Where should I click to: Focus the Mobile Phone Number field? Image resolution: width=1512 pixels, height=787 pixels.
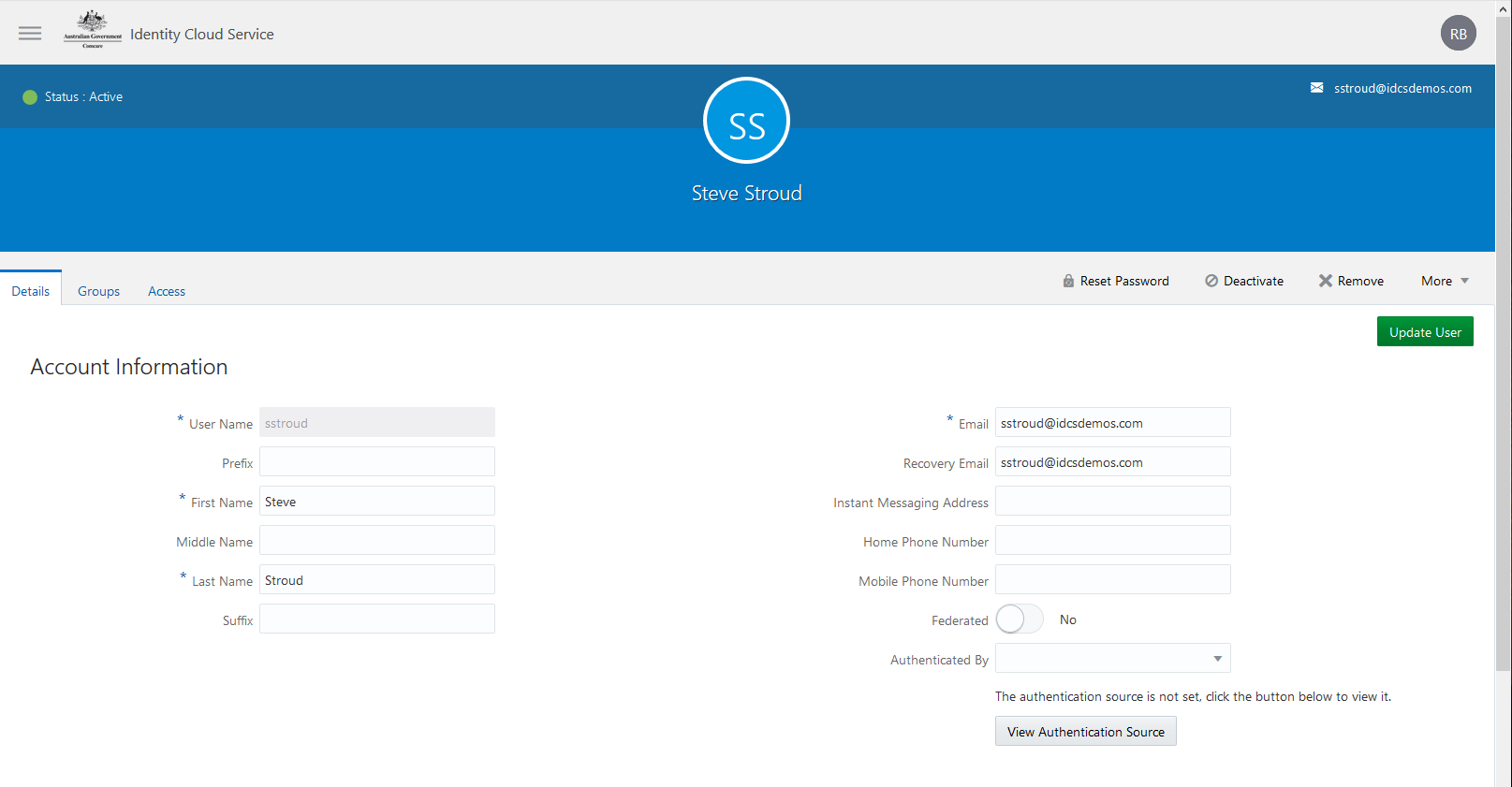(x=1112, y=580)
